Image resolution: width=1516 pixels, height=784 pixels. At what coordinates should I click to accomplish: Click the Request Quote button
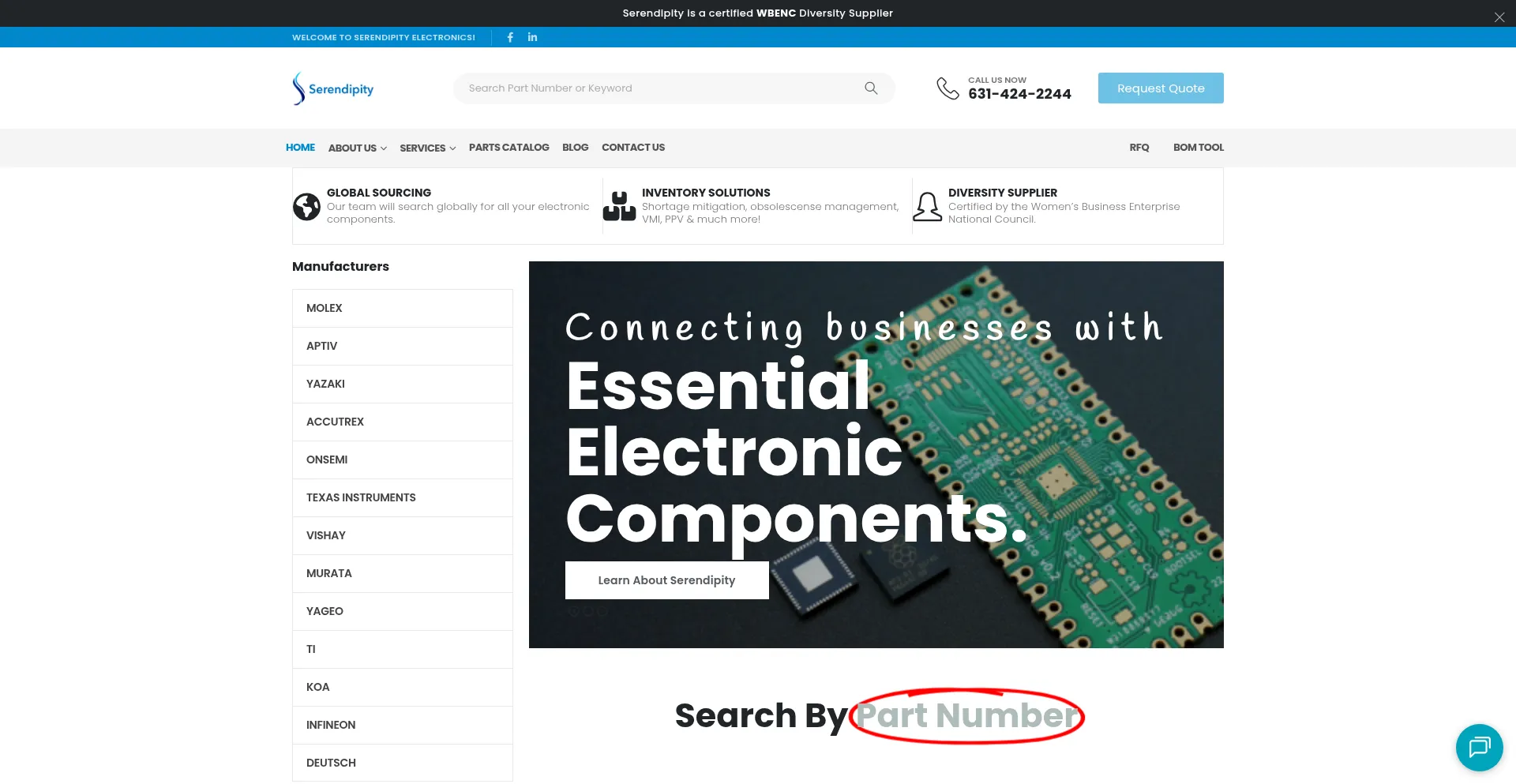[1160, 88]
